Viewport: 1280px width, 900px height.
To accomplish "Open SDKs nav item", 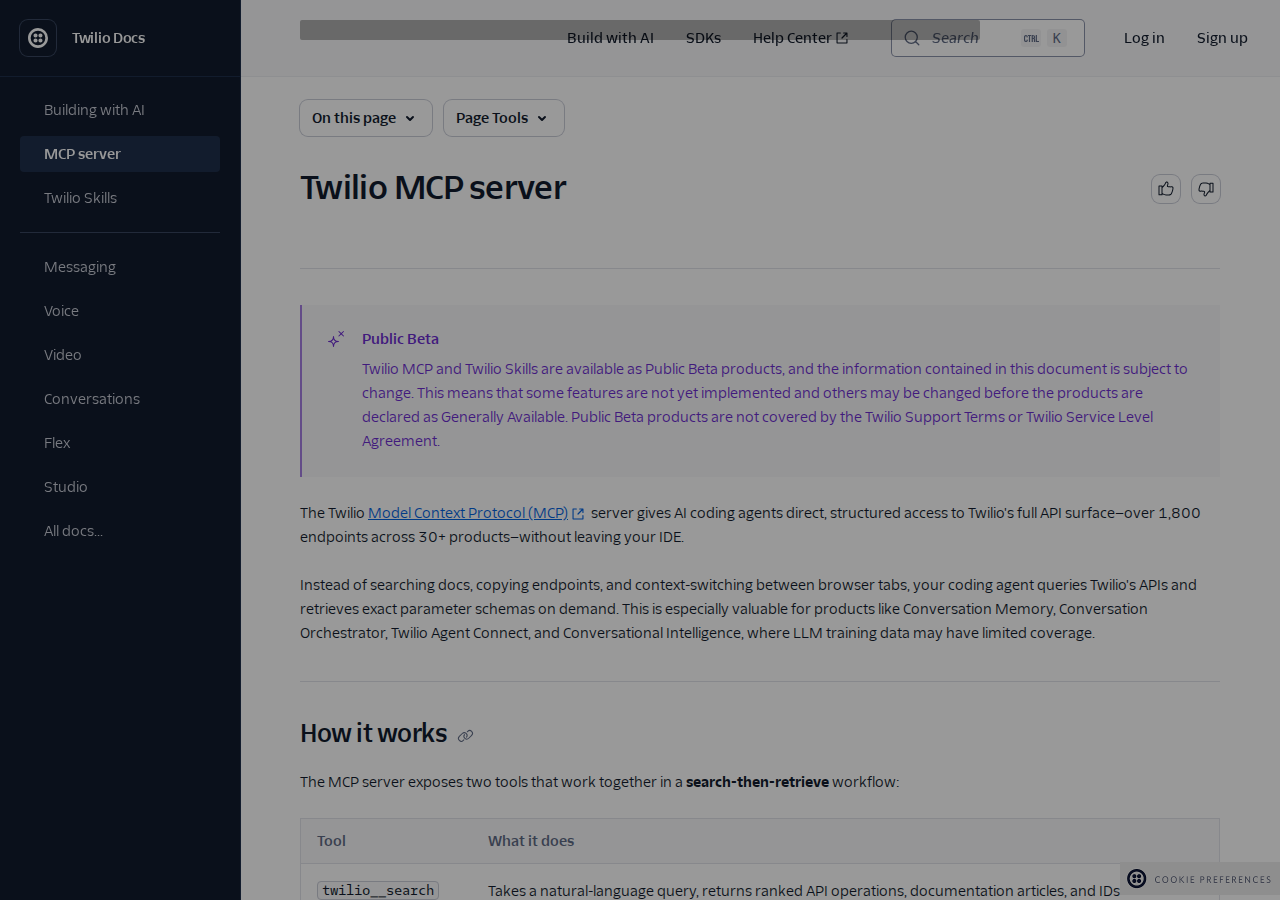I will [x=703, y=38].
